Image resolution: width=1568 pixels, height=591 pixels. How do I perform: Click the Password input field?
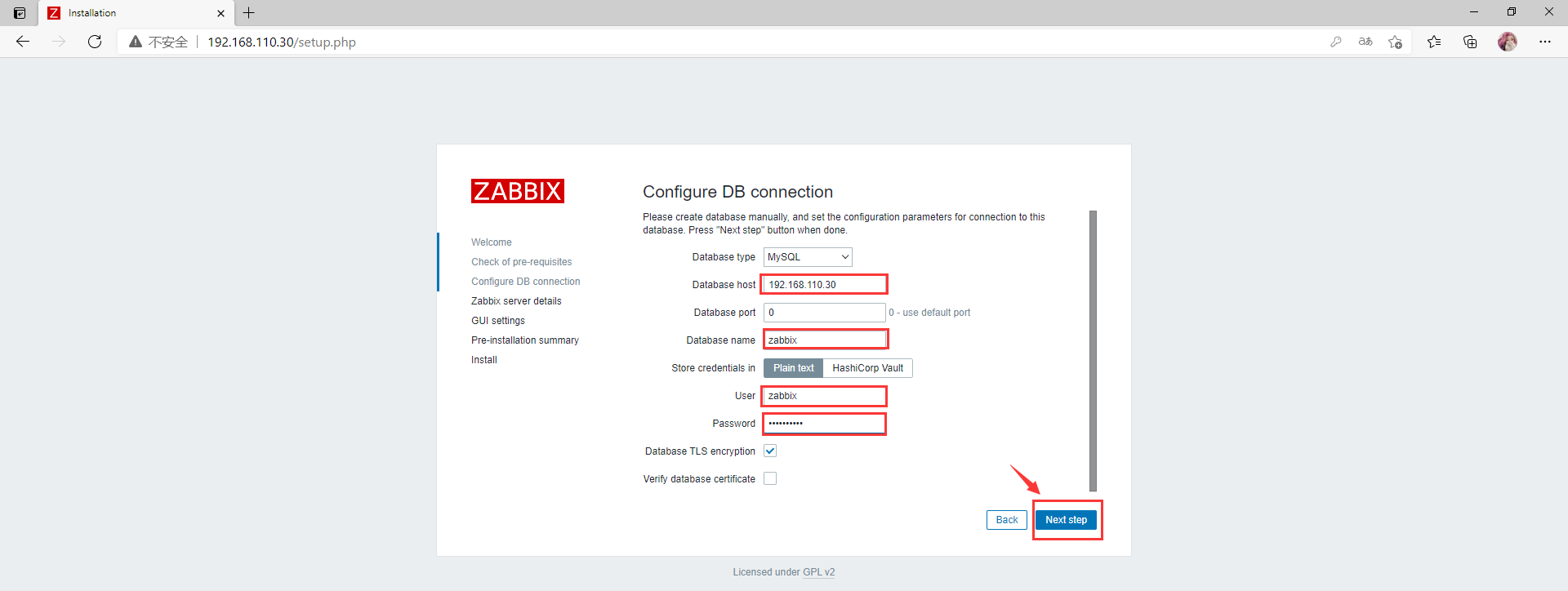(824, 424)
